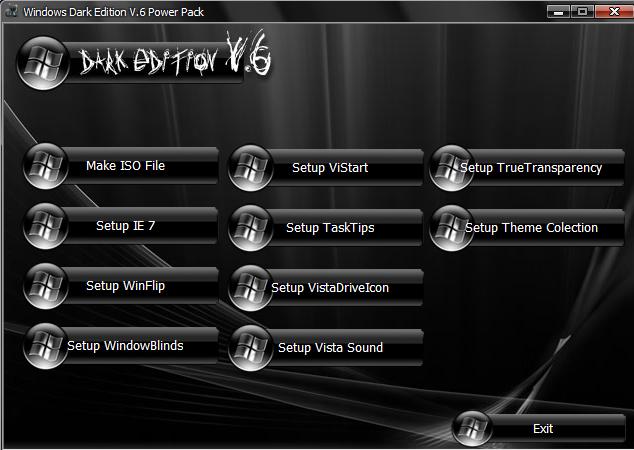Screen dimensions: 634x450
Task: Close the Power Pack window
Action: tap(614, 11)
